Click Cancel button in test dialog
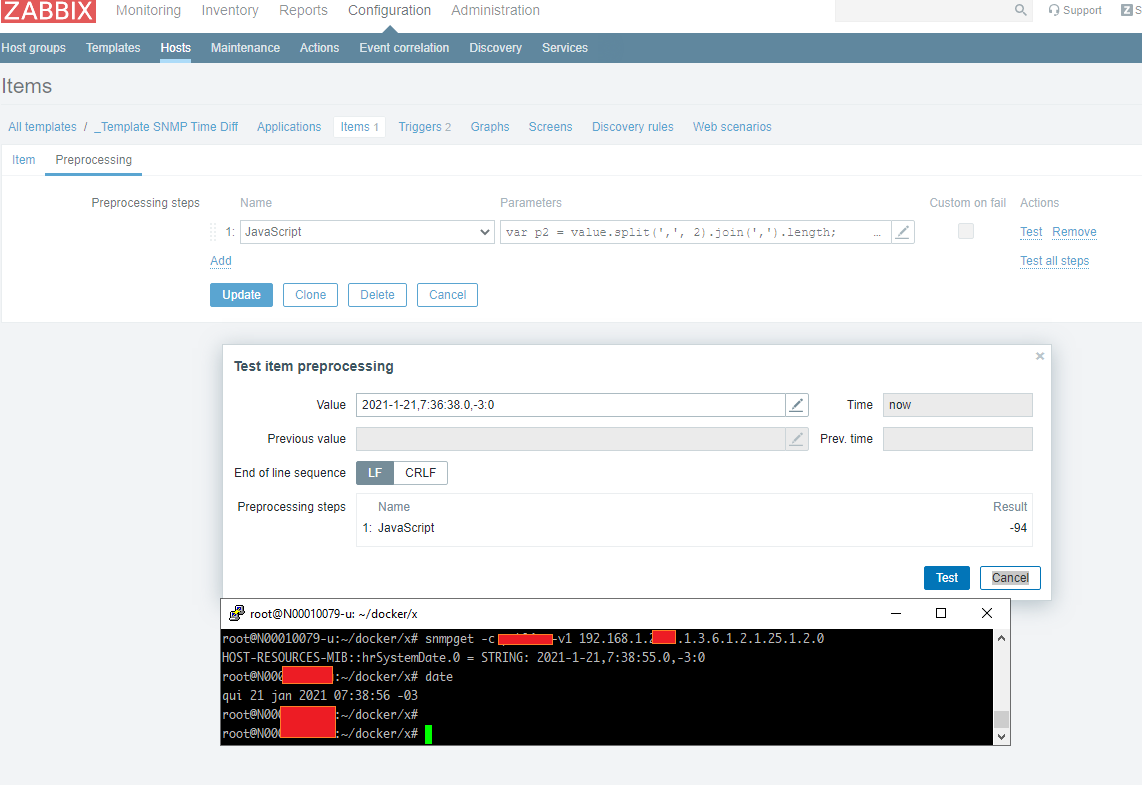This screenshot has height=785, width=1142. tap(1010, 578)
